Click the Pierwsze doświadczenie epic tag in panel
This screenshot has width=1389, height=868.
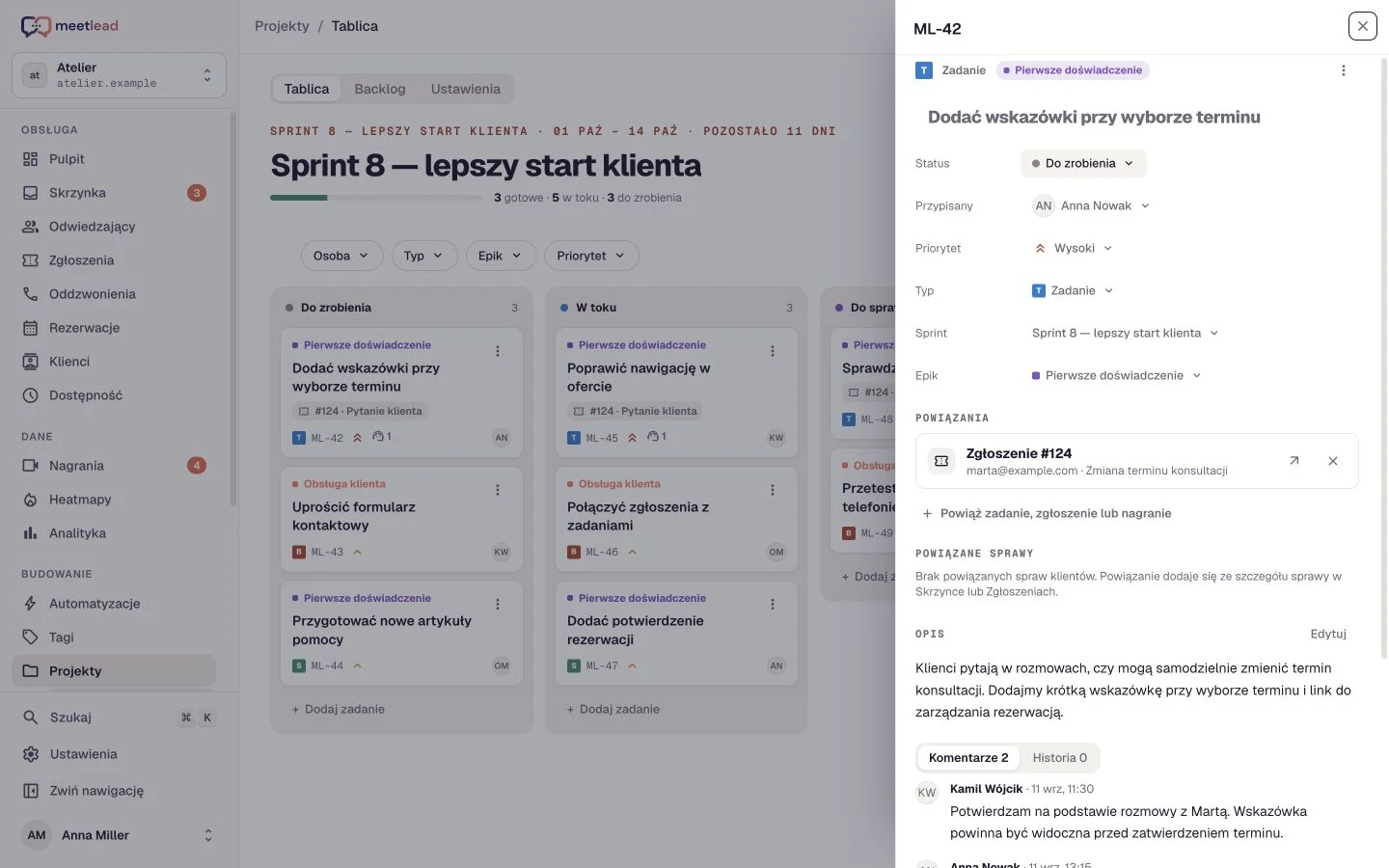click(x=1073, y=70)
